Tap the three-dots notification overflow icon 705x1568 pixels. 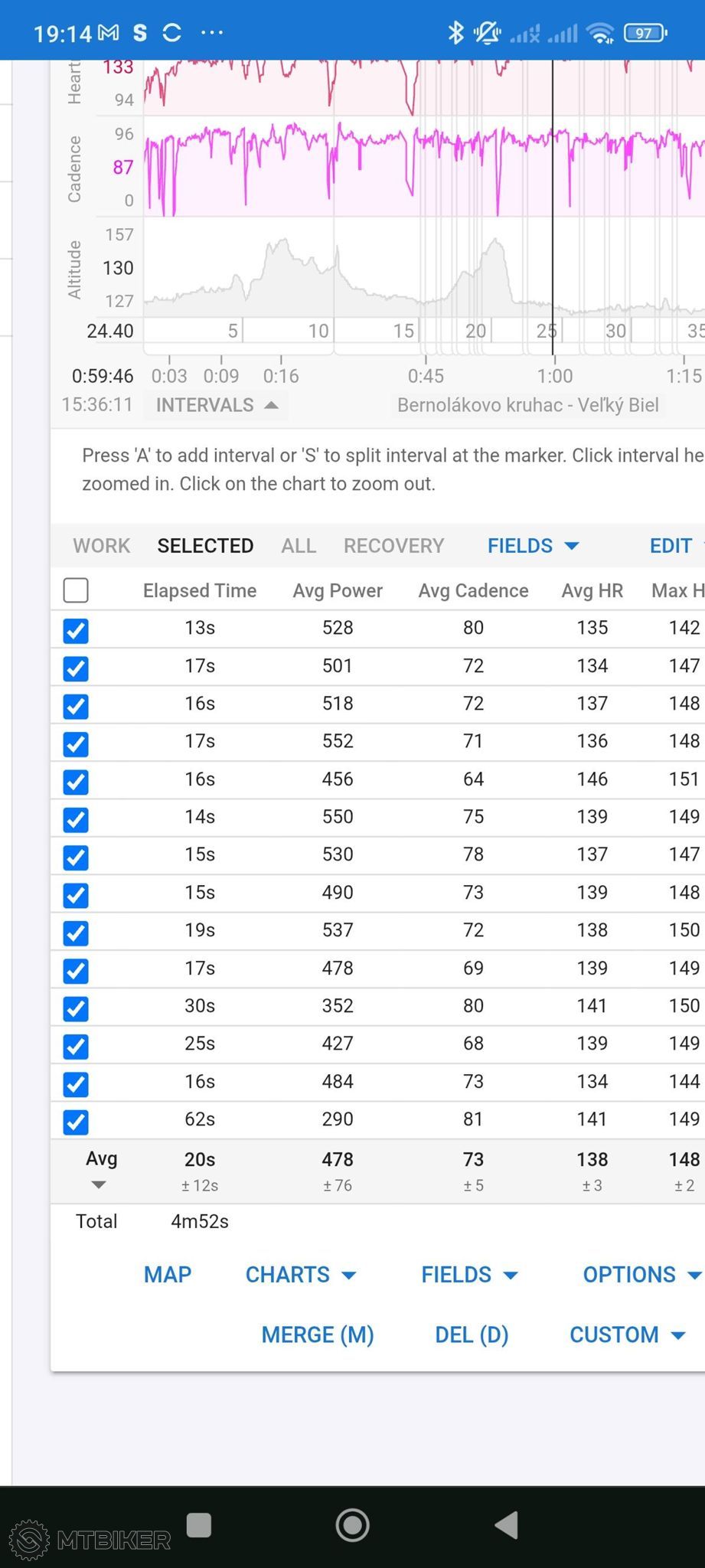point(212,32)
